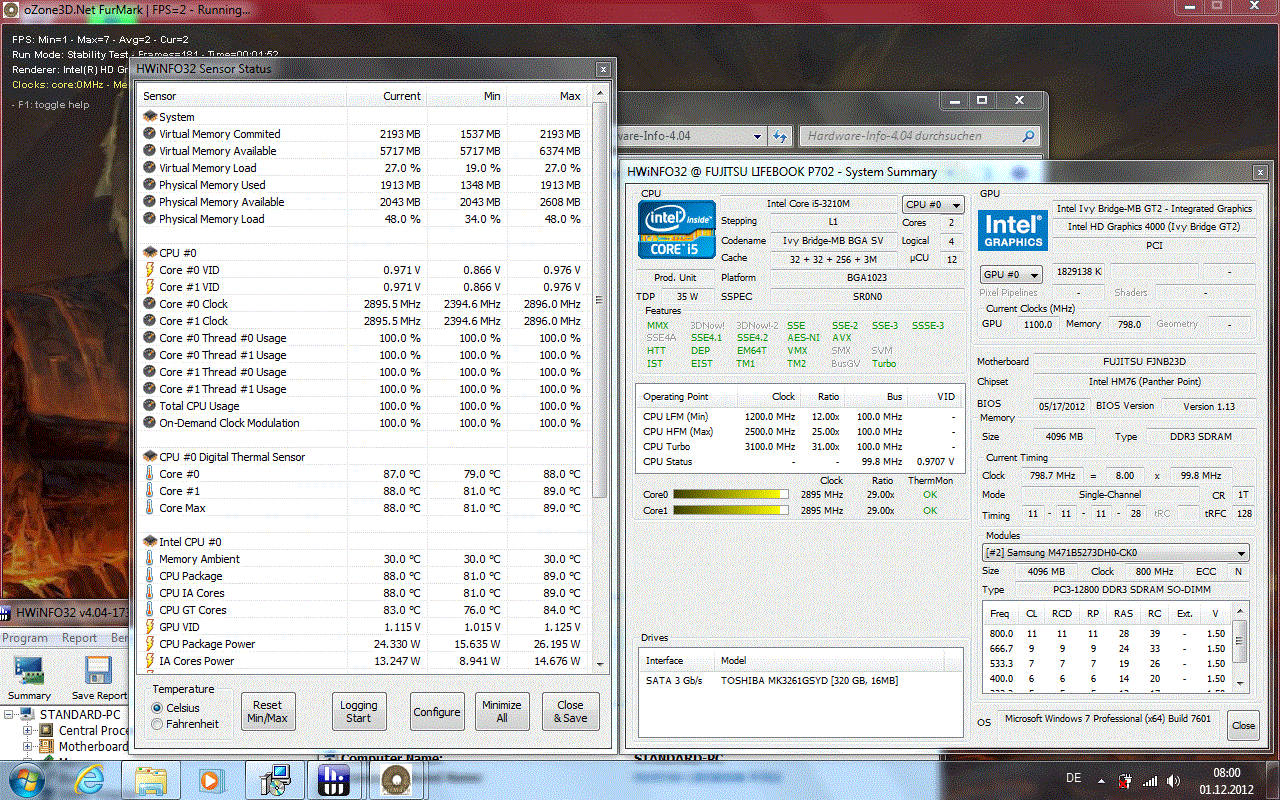Open the network signal tray icon
The image size is (1280, 800).
click(x=1151, y=780)
